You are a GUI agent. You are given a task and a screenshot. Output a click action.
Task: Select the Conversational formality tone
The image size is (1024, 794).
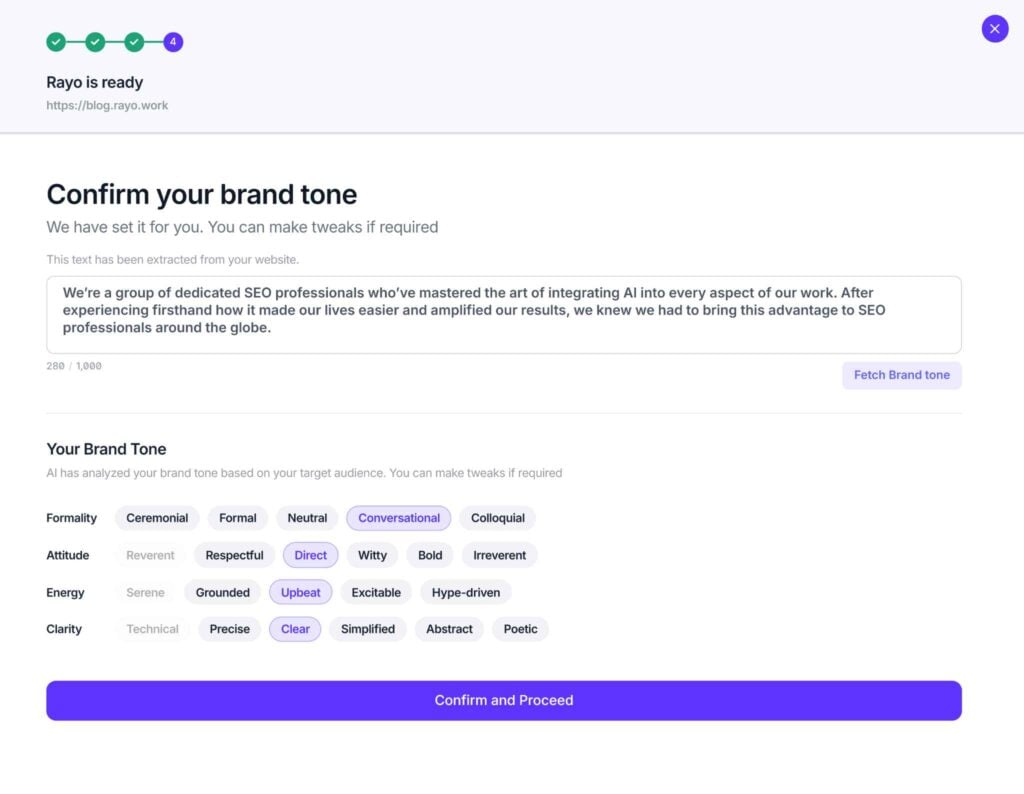399,518
